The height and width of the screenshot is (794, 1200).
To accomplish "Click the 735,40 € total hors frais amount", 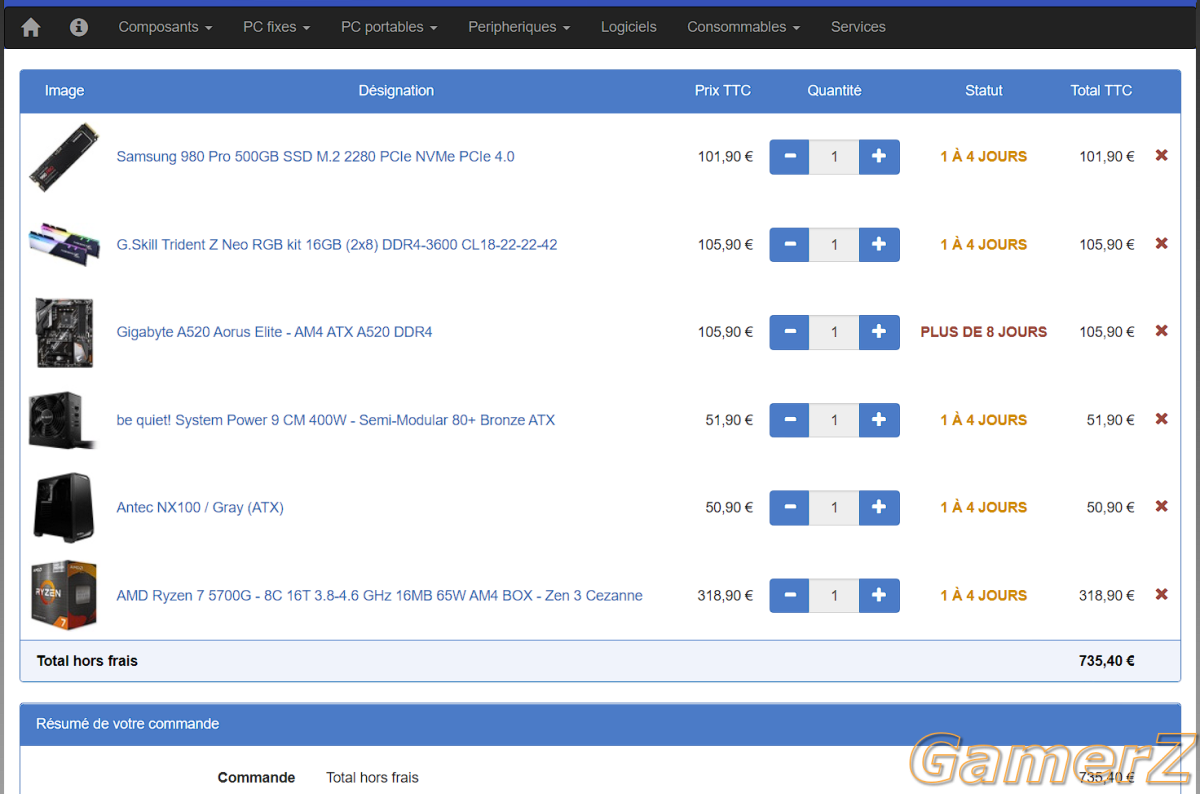I will (1106, 661).
